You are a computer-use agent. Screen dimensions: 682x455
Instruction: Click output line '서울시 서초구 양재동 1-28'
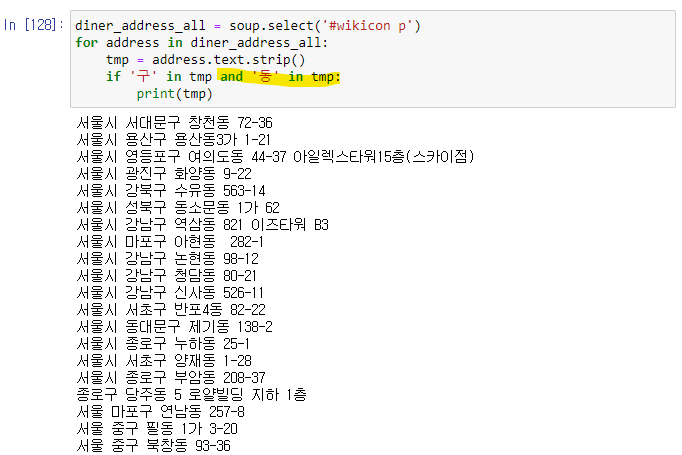point(164,360)
